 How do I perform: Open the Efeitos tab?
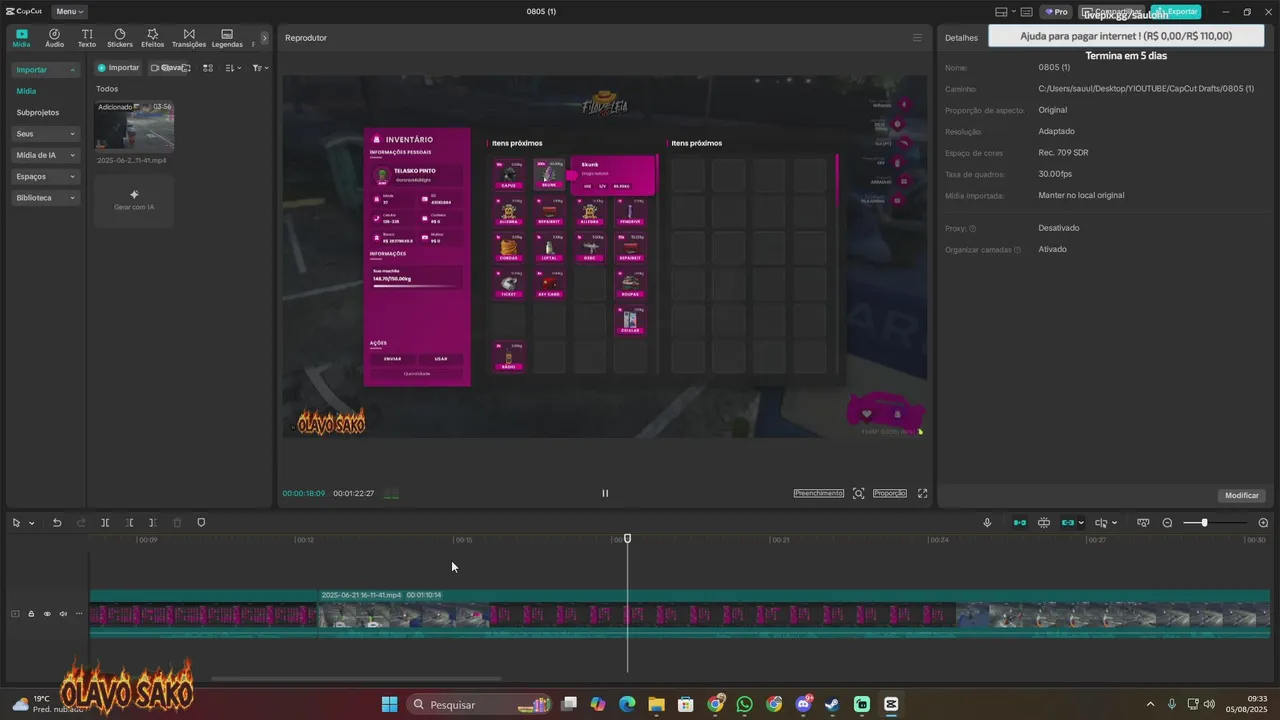(152, 38)
